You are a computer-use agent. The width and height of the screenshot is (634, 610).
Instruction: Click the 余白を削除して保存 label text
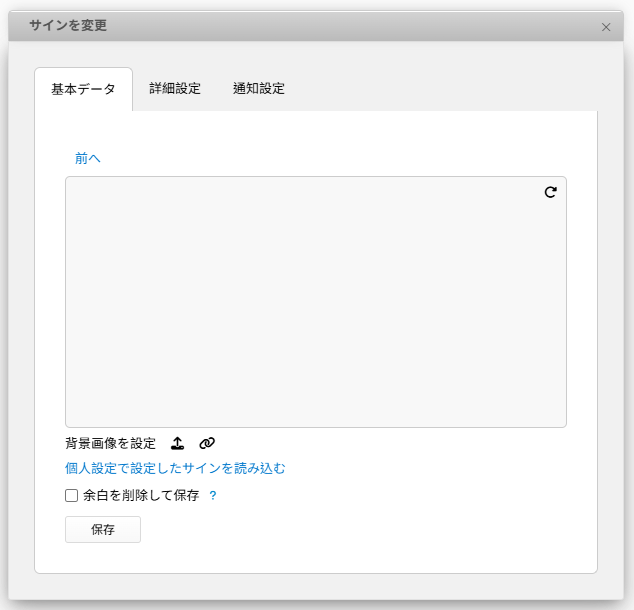pos(141,495)
